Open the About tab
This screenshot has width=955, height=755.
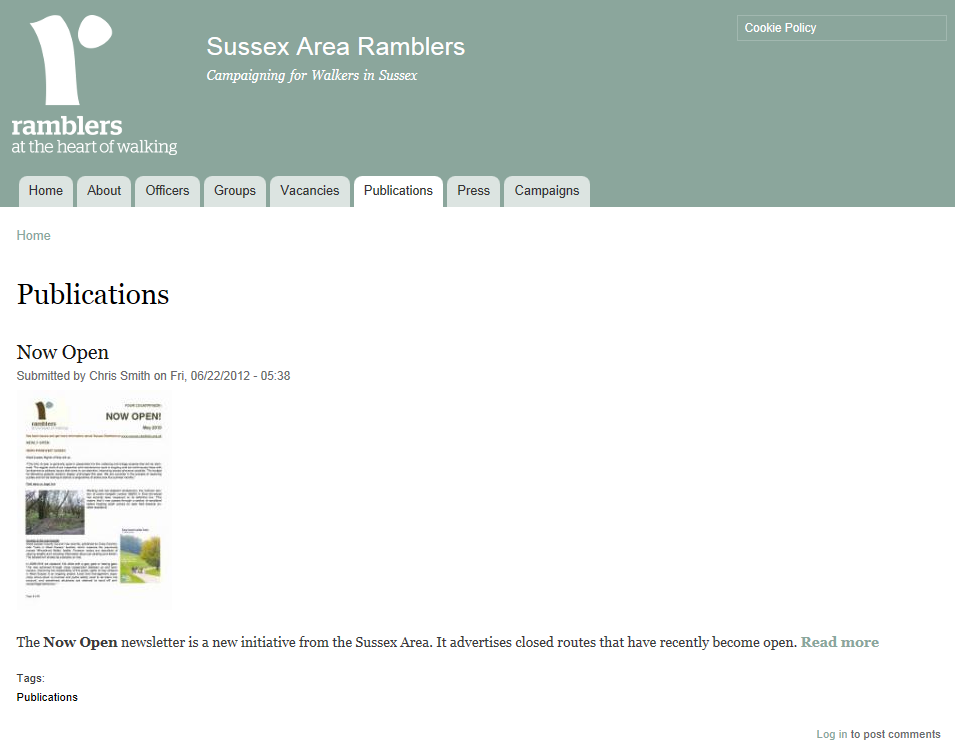tap(104, 191)
